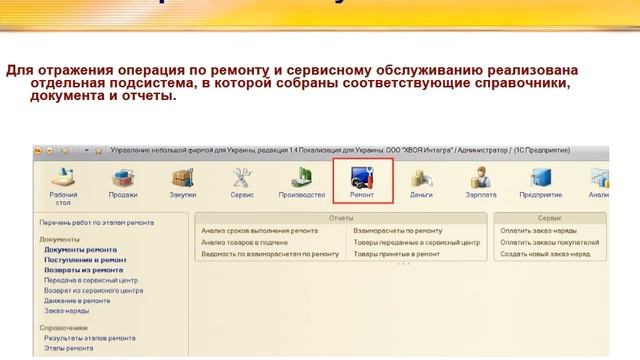The width and height of the screenshot is (640, 360).
Task: Click Оплатить заказ-наряды command
Action: tap(538, 231)
